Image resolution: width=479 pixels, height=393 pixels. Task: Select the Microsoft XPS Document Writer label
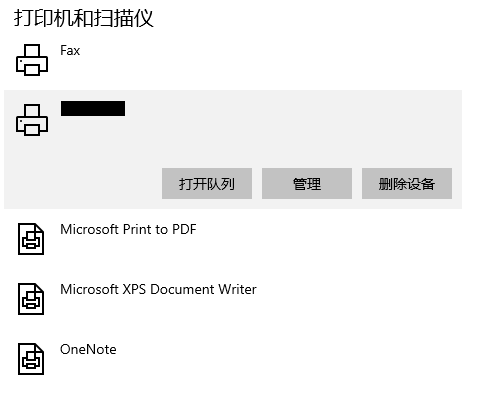pyautogui.click(x=158, y=289)
